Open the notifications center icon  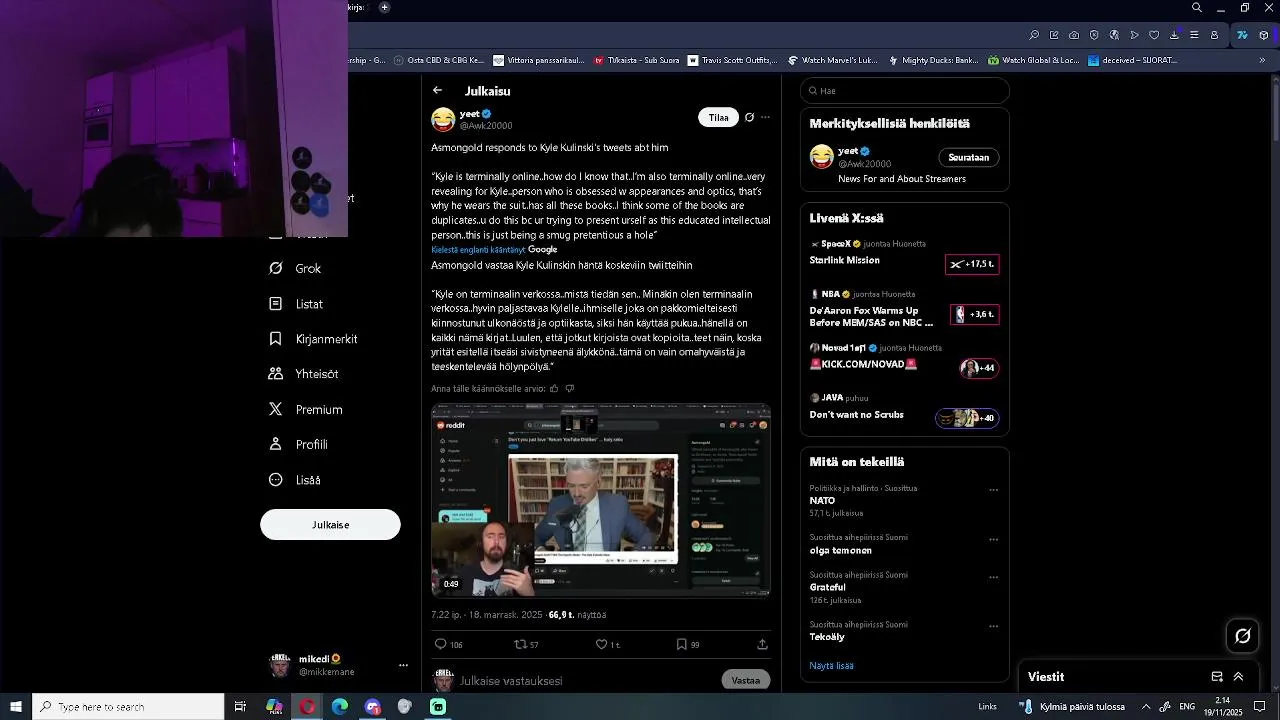click(x=1260, y=707)
